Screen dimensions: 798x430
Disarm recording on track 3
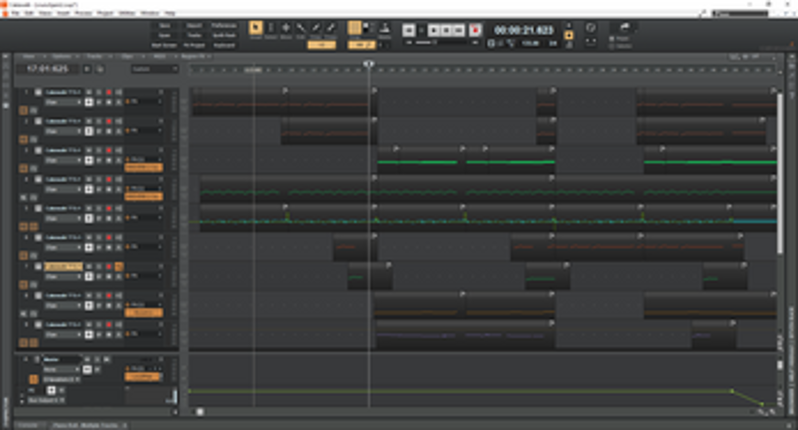click(x=108, y=151)
